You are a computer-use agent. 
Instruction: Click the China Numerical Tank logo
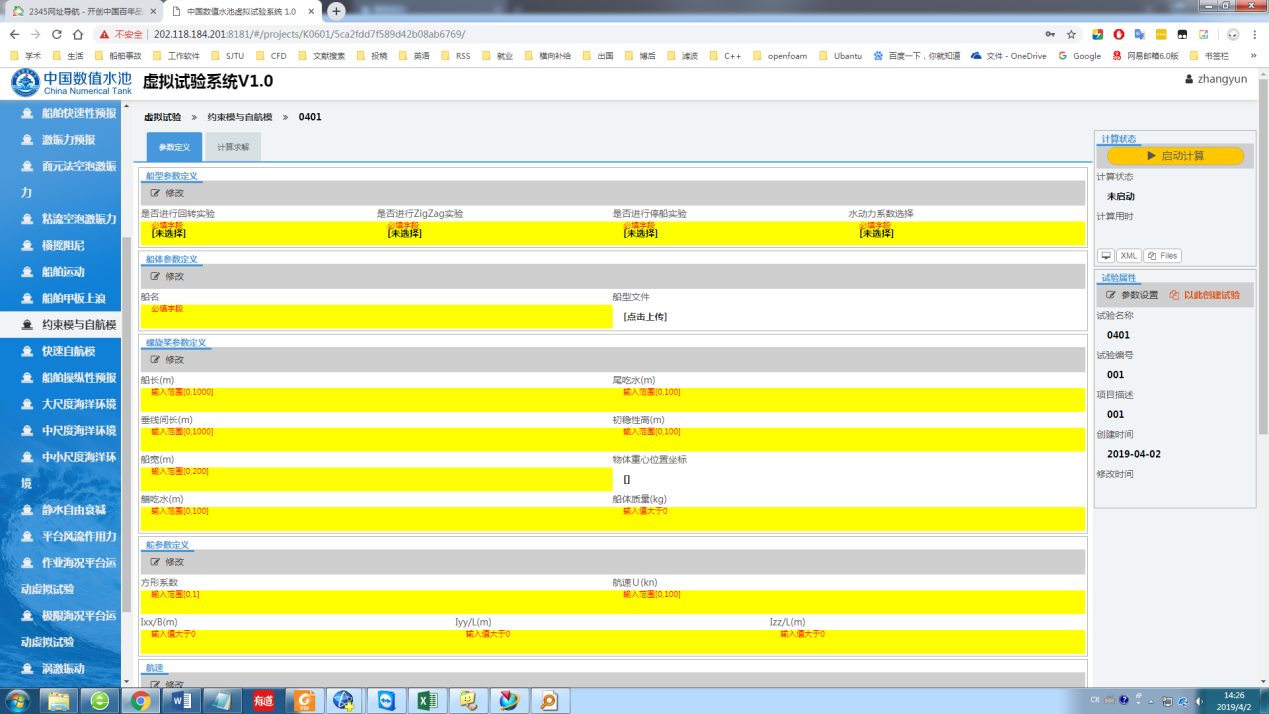click(x=70, y=83)
